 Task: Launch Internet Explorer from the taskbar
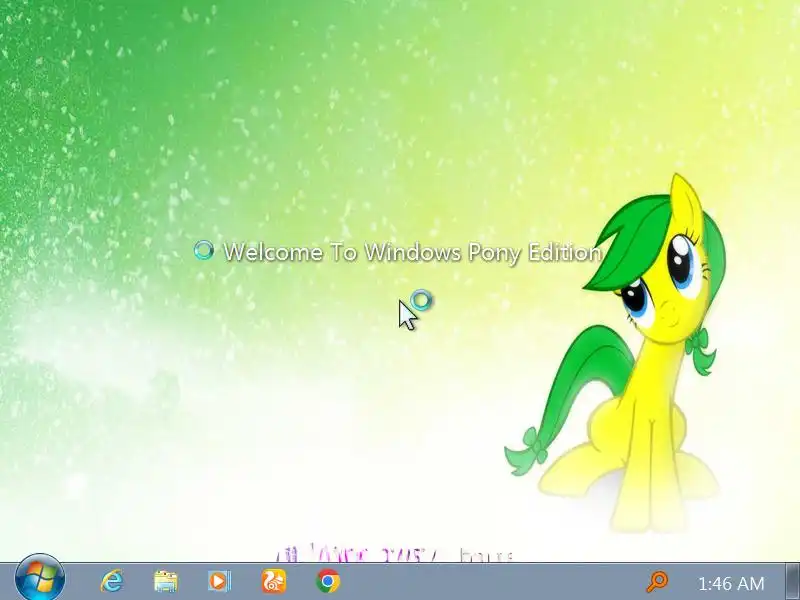[112, 581]
